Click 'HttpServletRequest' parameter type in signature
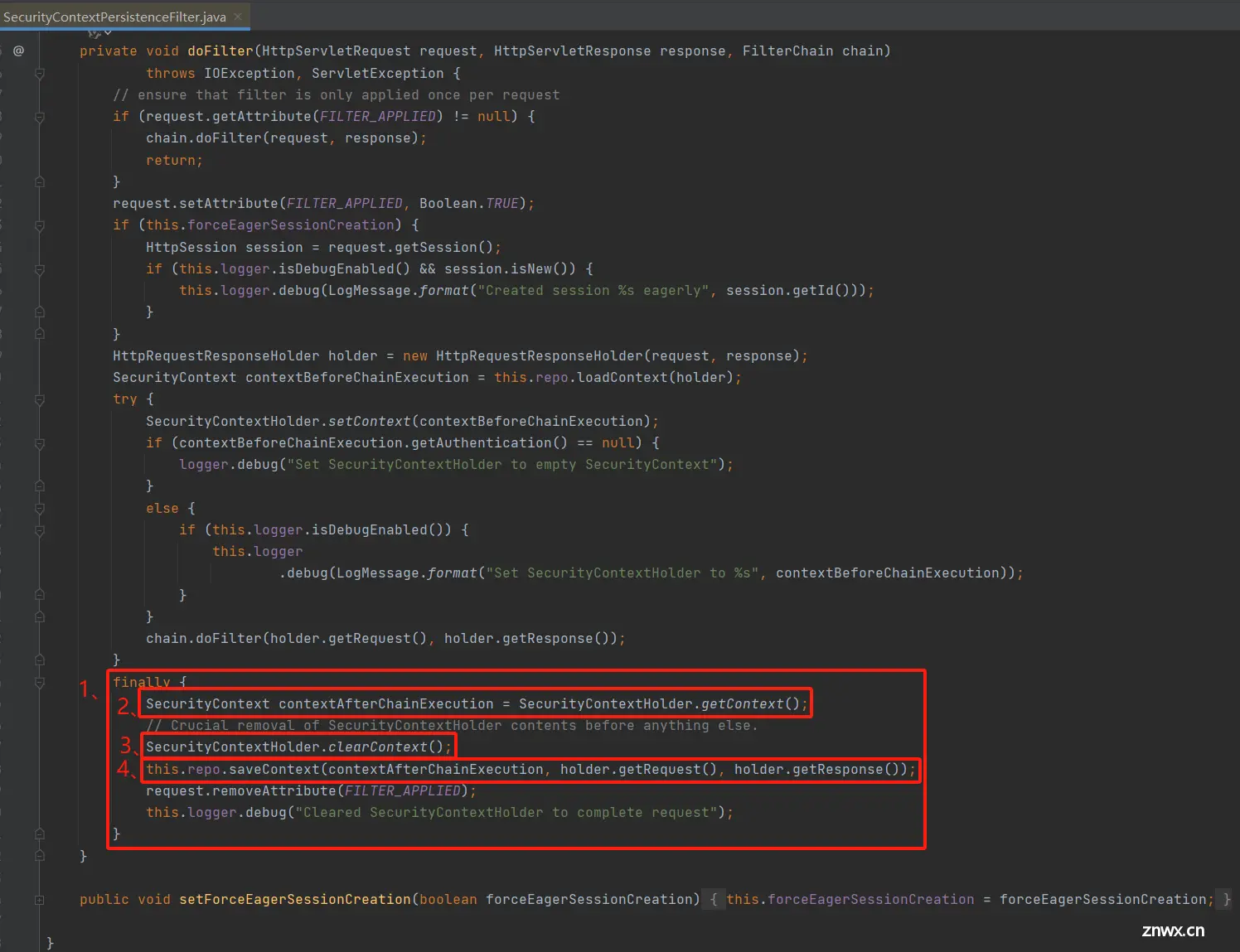Viewport: 1240px width, 952px height. pyautogui.click(x=336, y=51)
